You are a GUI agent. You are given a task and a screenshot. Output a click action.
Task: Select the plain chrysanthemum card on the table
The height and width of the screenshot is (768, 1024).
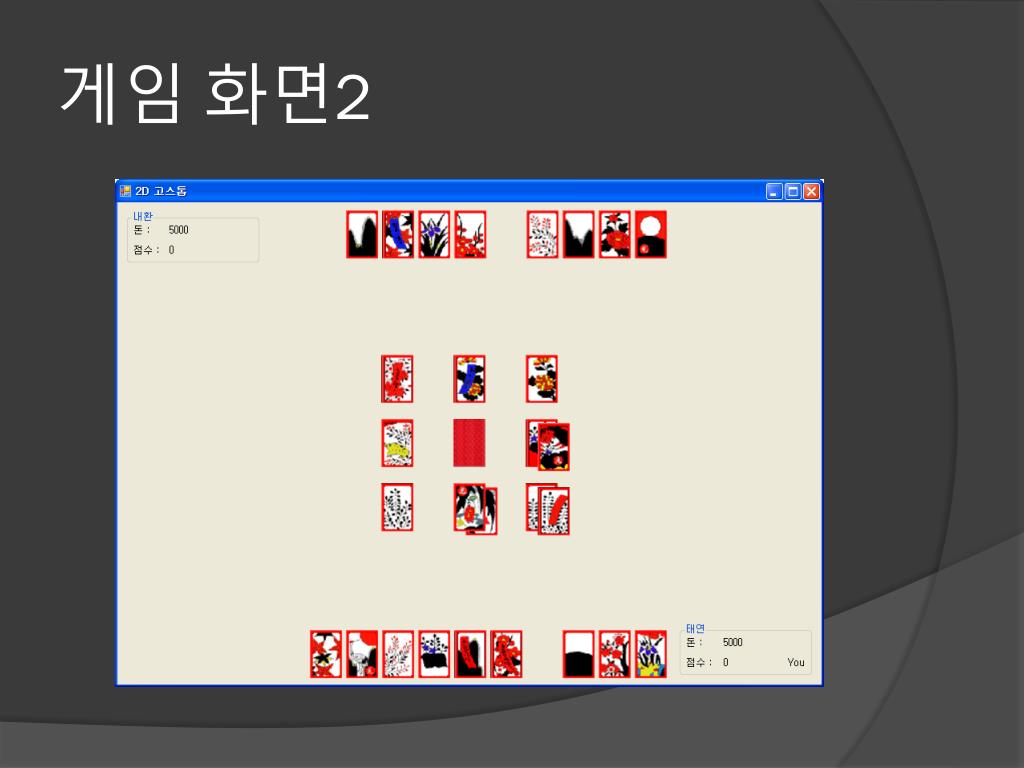pos(542,379)
